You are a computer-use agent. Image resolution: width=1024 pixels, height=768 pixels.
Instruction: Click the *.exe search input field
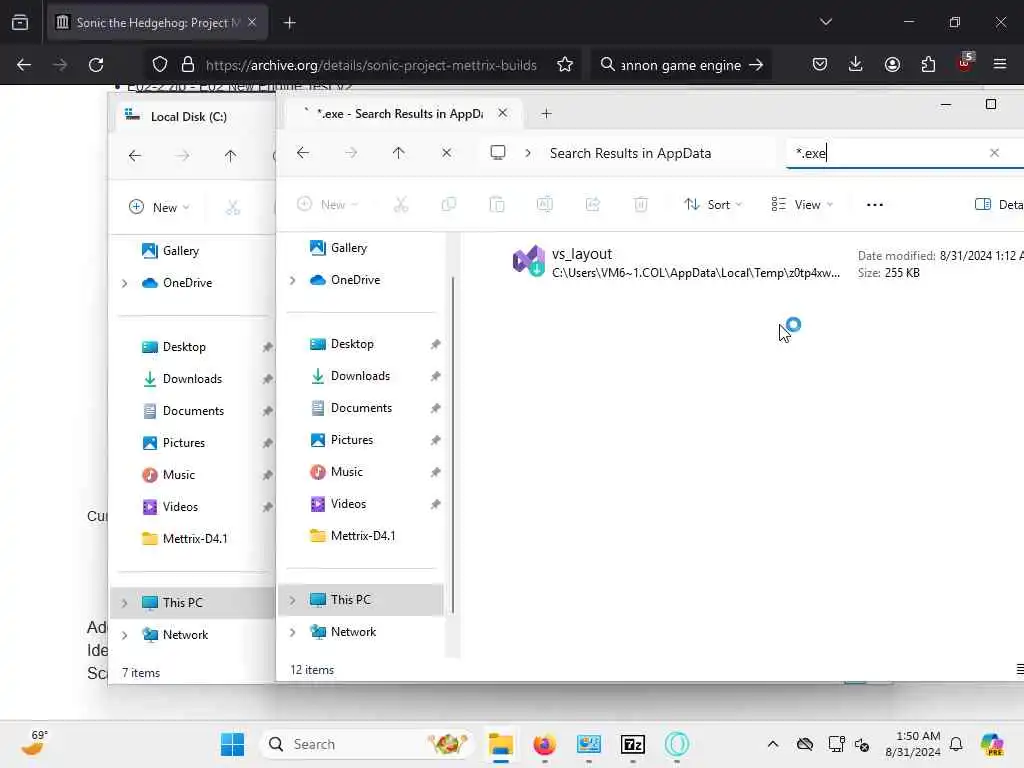888,153
